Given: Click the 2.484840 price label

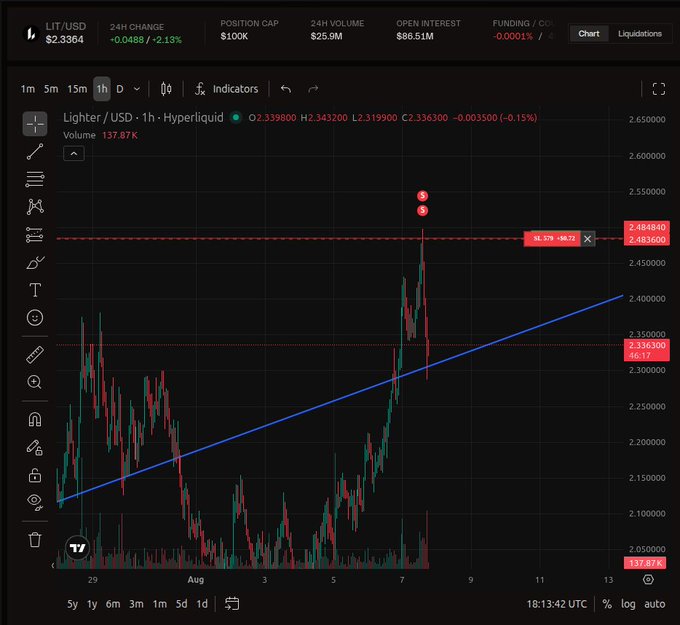Looking at the screenshot, I should tap(647, 227).
